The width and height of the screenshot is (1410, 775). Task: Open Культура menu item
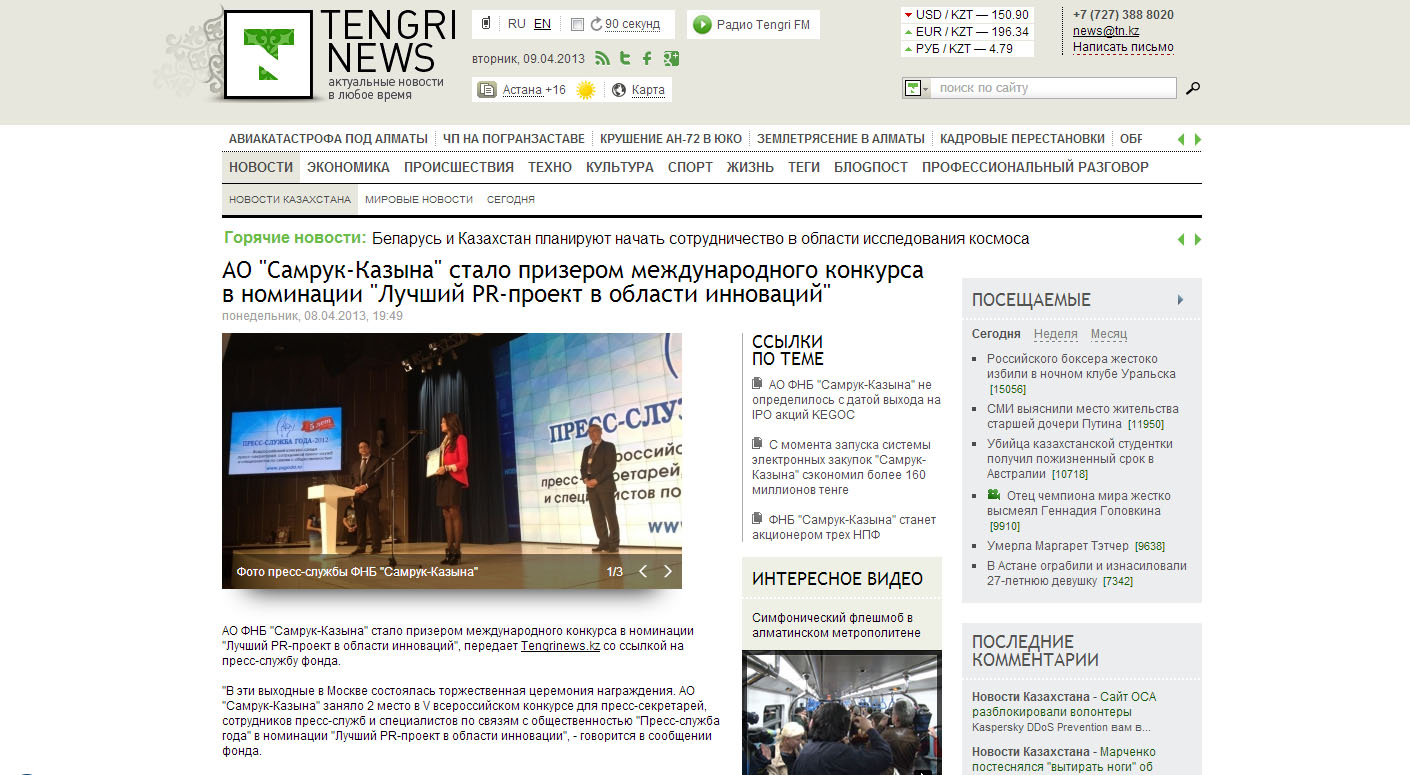[x=620, y=167]
